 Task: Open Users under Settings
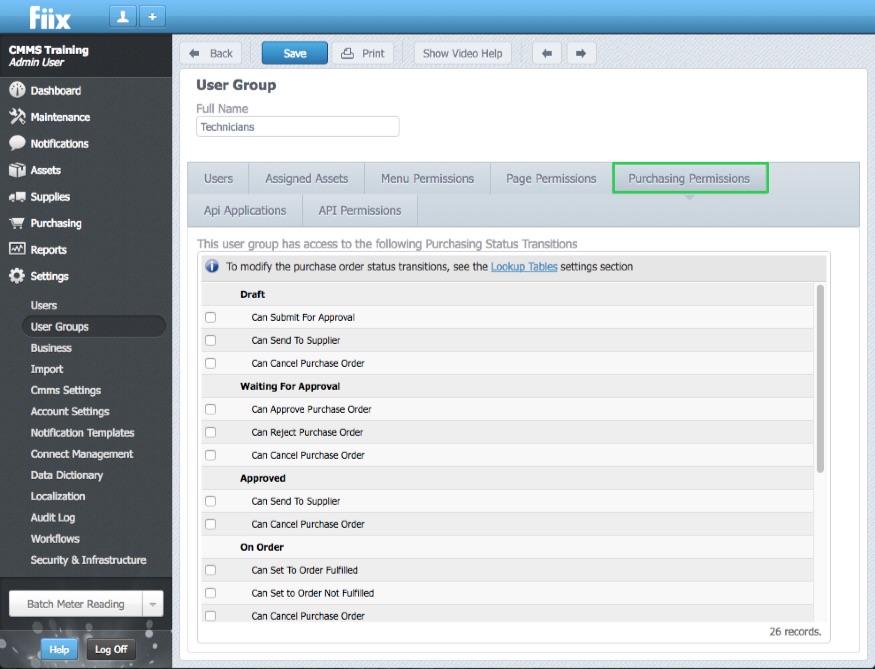(44, 305)
